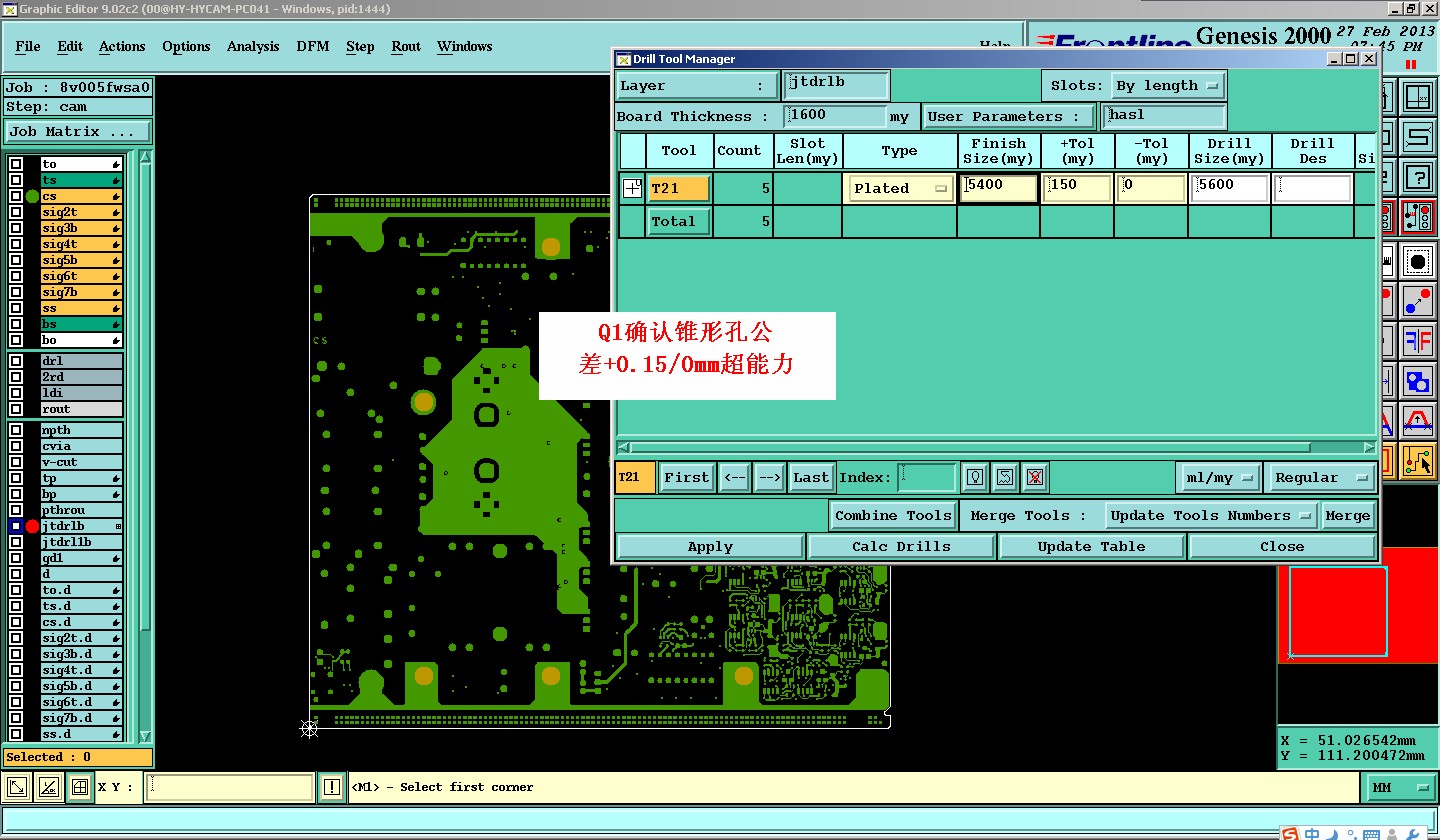Click the lightbulb icon next to Index field

coord(975,478)
